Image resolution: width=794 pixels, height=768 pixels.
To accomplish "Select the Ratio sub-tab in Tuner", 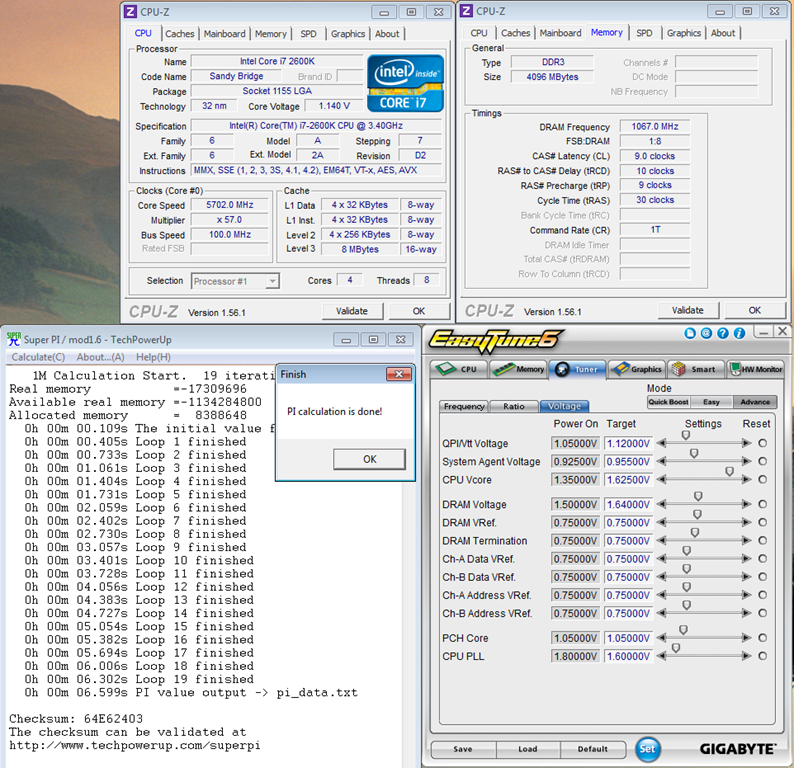I will pos(513,406).
